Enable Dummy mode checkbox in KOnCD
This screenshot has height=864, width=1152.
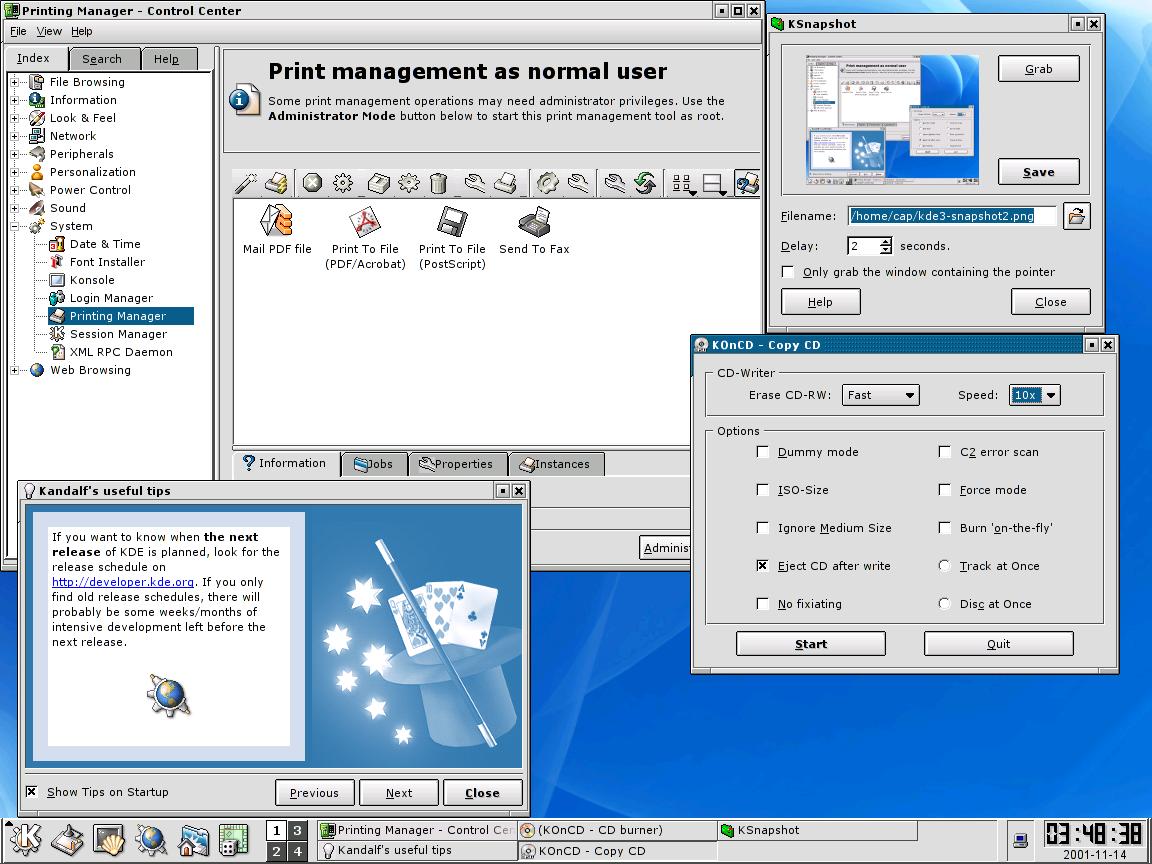coord(763,452)
